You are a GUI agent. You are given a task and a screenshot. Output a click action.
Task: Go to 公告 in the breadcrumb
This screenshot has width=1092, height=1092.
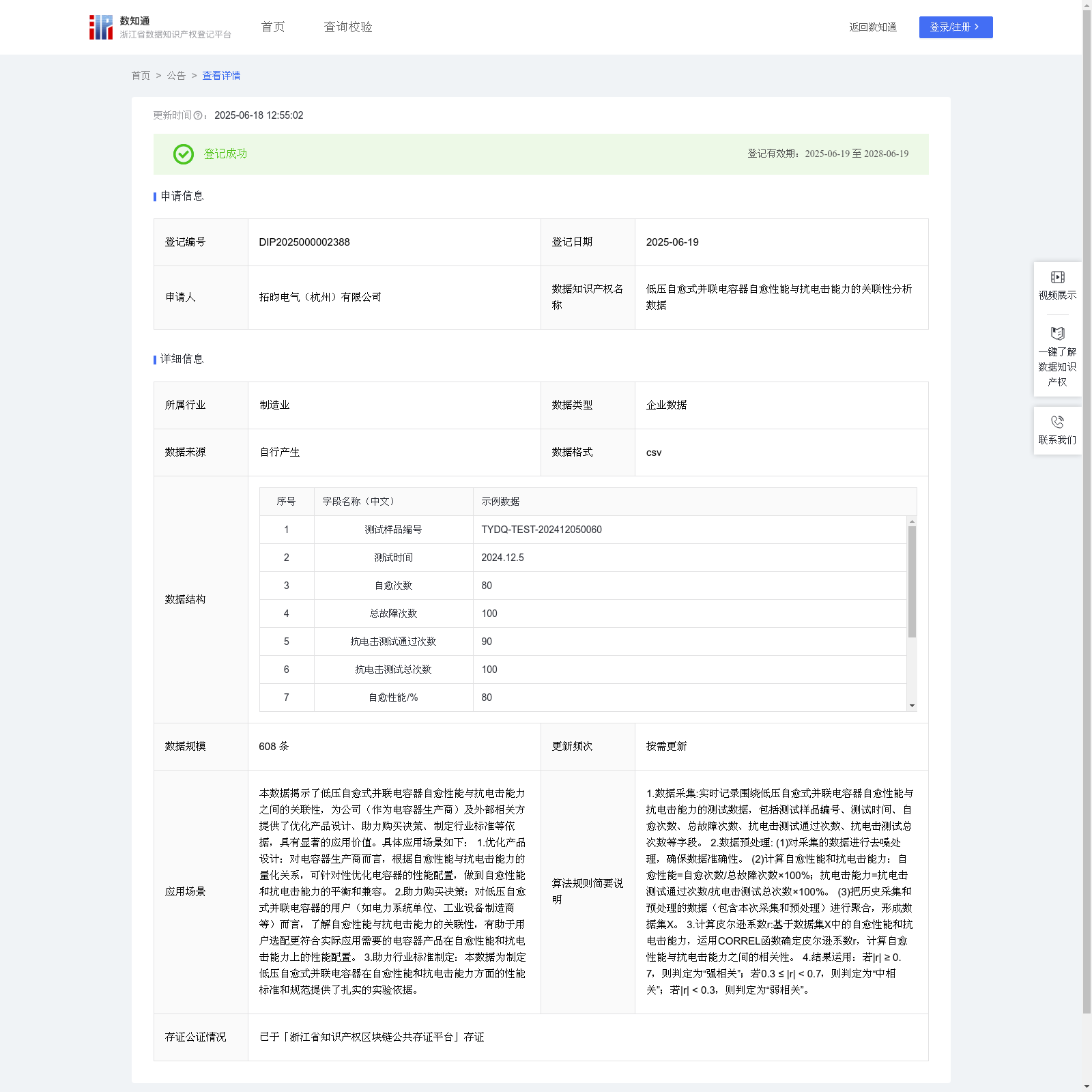pyautogui.click(x=176, y=76)
